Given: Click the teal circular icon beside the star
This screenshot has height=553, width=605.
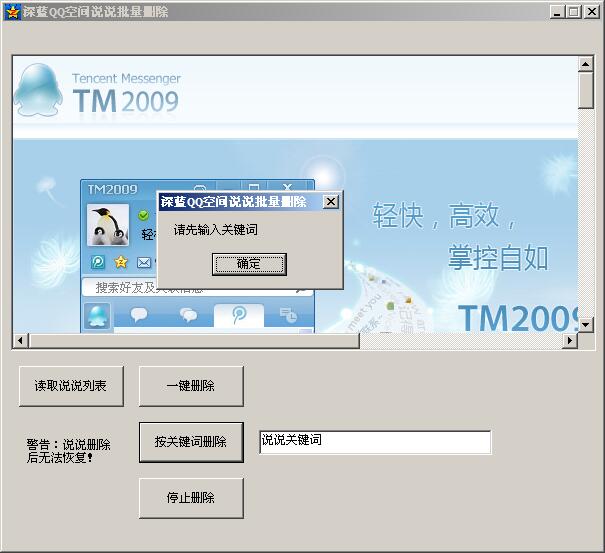Looking at the screenshot, I should pos(98,262).
